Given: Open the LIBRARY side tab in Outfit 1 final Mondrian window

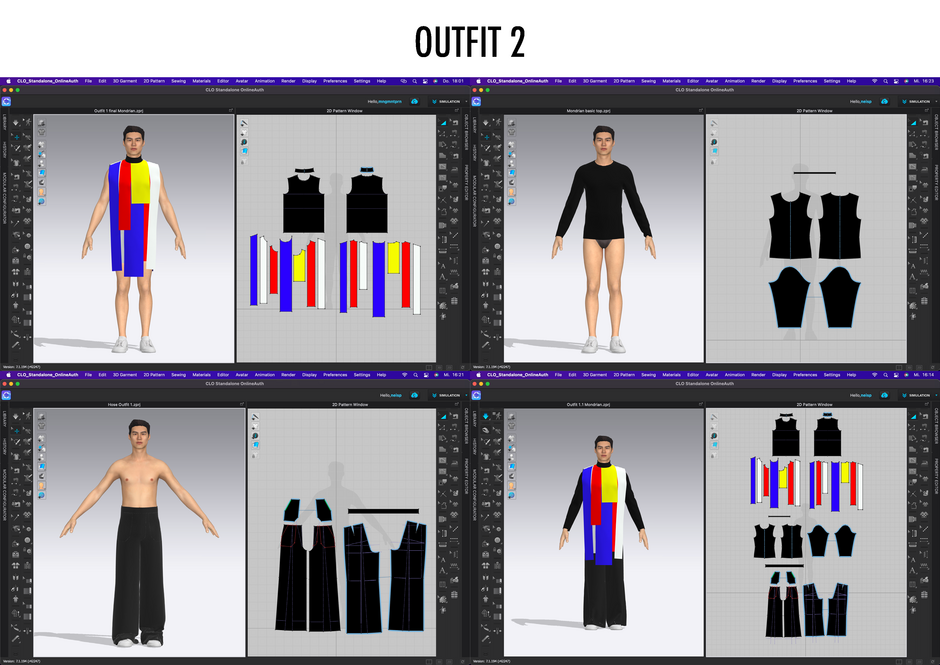Looking at the screenshot, I should [x=4, y=123].
